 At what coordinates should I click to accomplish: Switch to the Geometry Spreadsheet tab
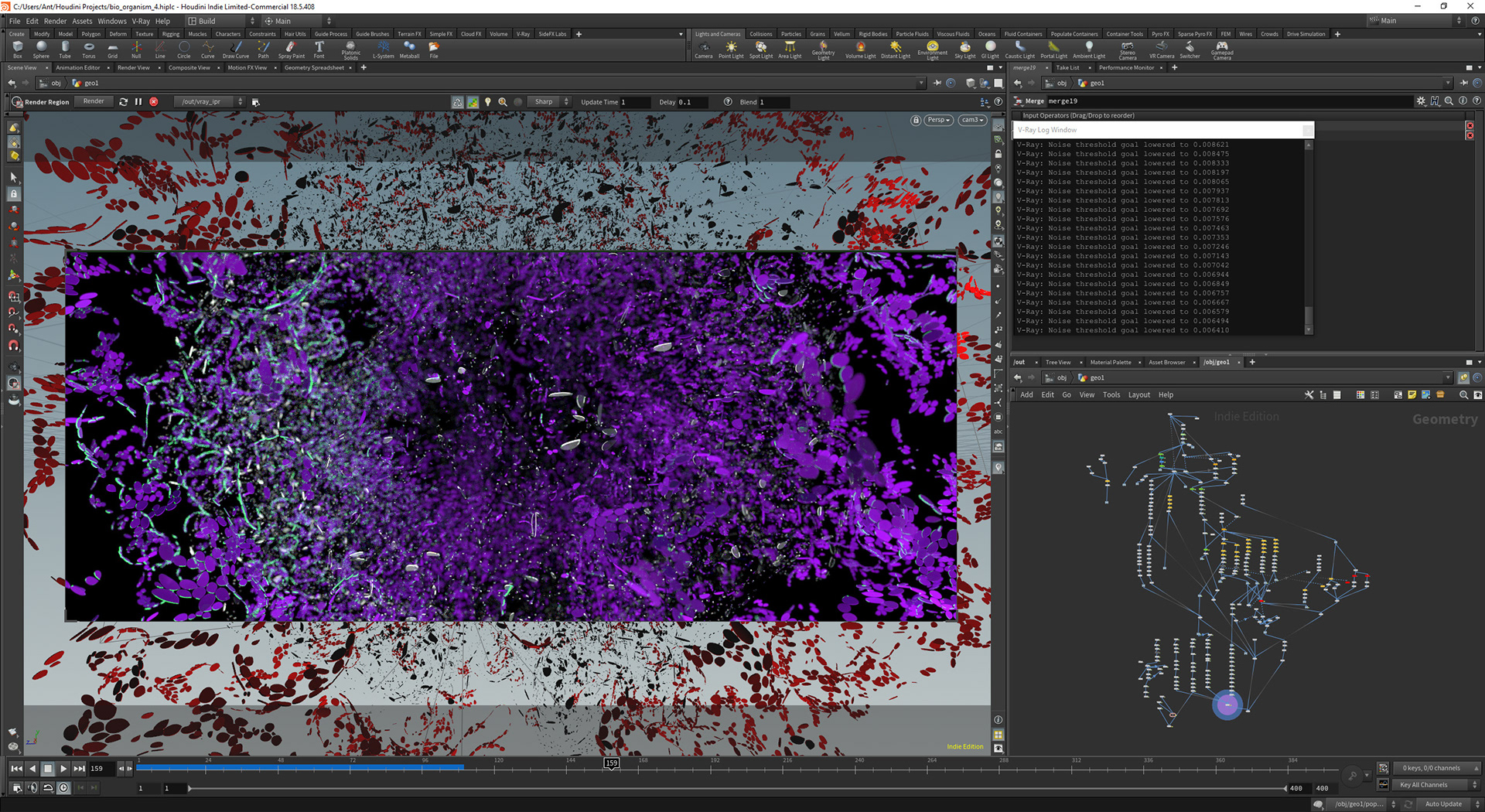click(314, 68)
